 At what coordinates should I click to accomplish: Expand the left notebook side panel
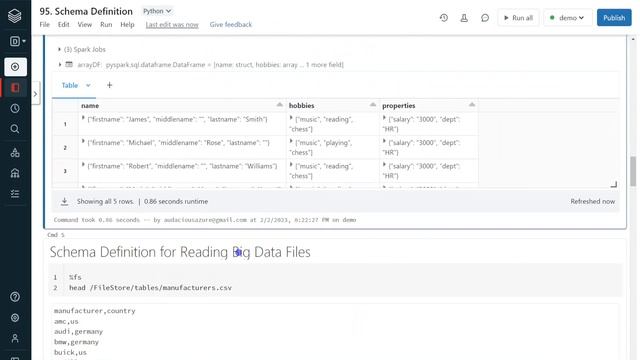[x=36, y=94]
